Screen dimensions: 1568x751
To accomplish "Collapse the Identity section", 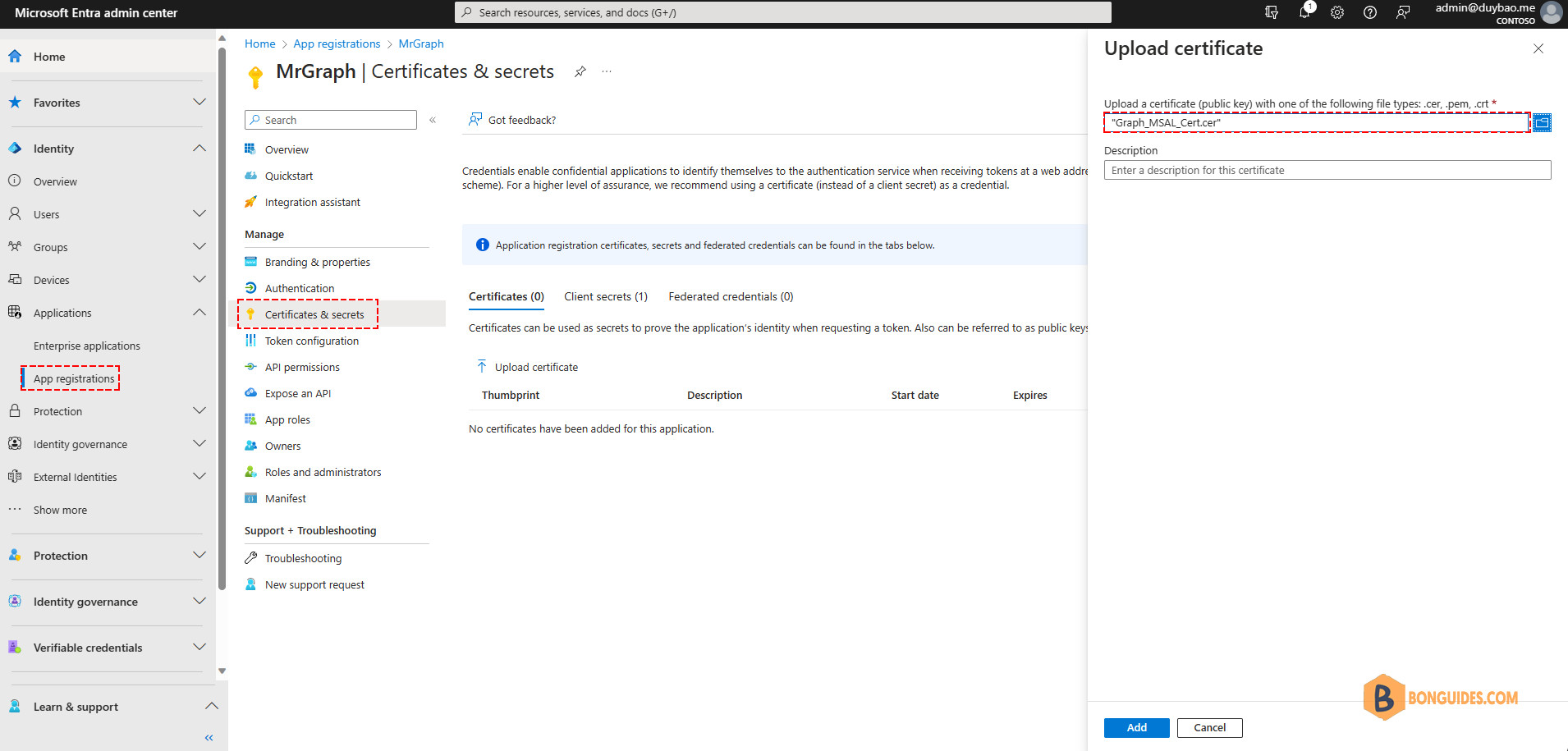I will pyautogui.click(x=199, y=148).
